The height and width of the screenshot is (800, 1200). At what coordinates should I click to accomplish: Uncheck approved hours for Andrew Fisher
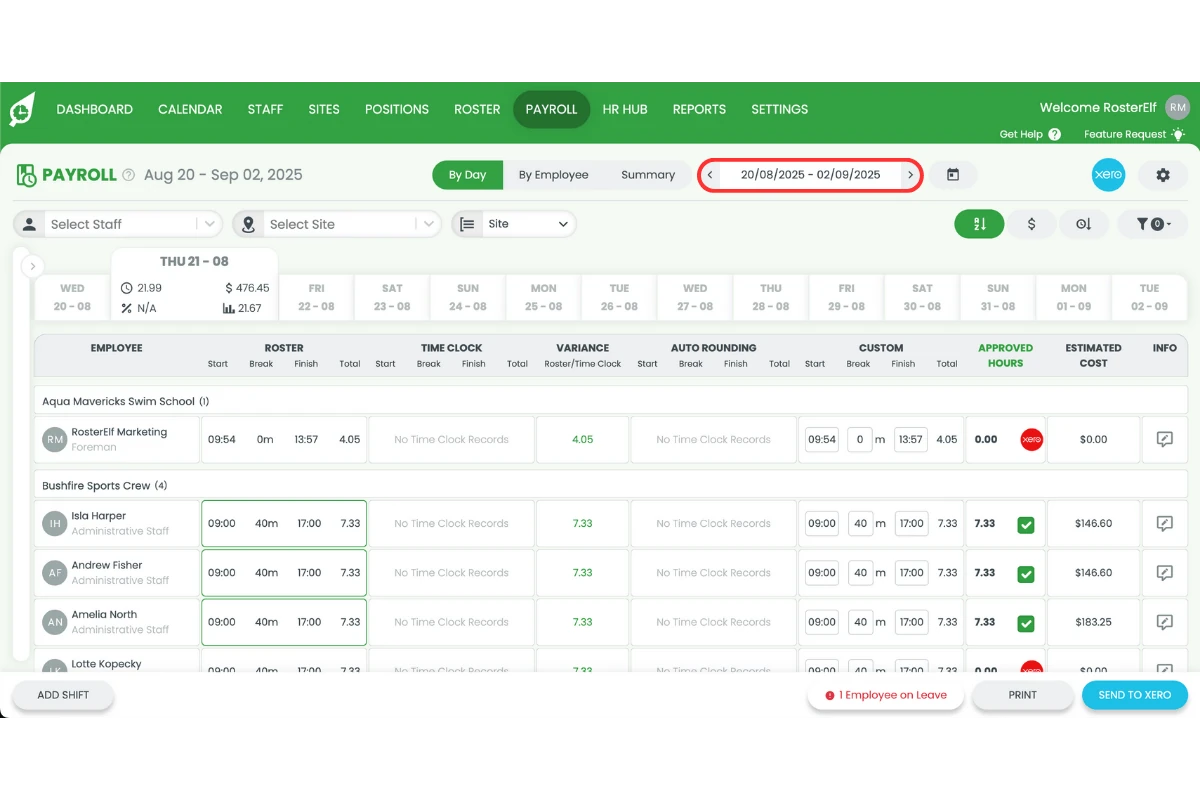click(1026, 574)
